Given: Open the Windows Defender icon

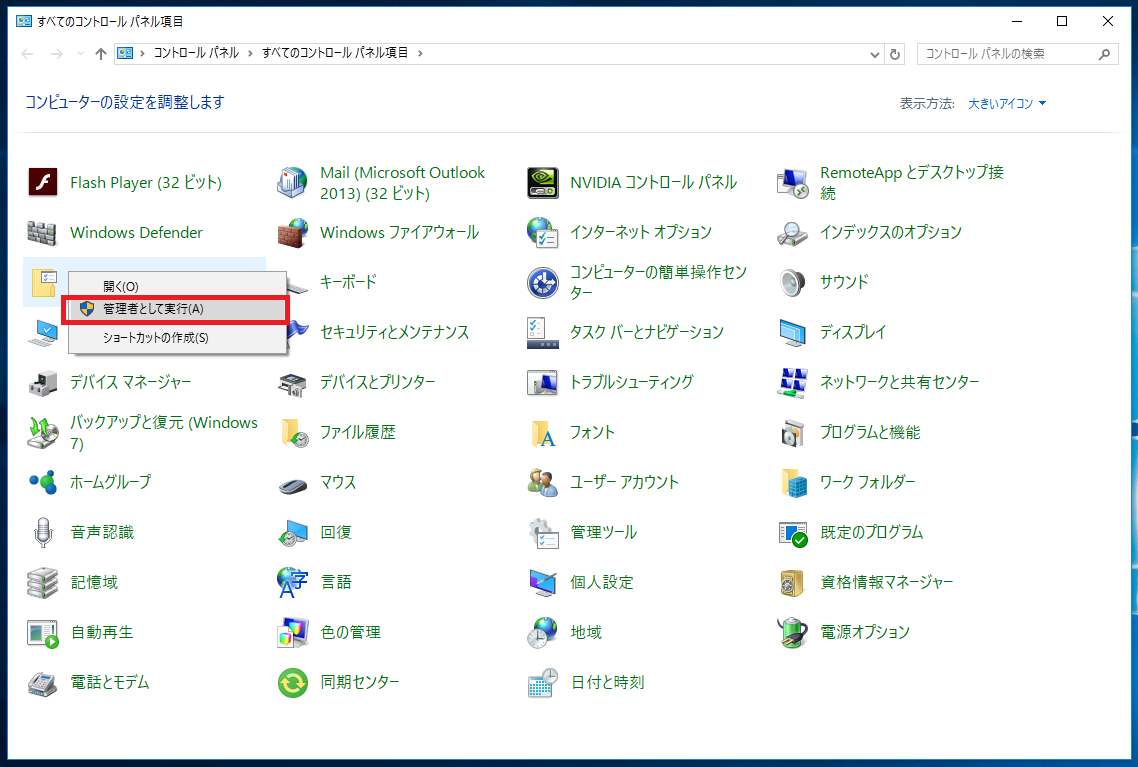Looking at the screenshot, I should click(43, 232).
